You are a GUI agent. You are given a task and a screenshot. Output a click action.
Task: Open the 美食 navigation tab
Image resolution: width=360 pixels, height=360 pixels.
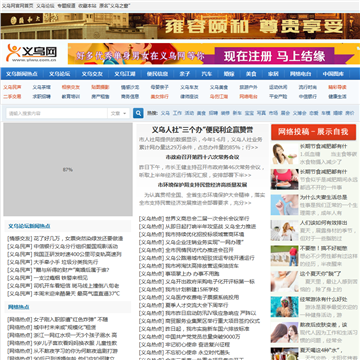point(251,74)
